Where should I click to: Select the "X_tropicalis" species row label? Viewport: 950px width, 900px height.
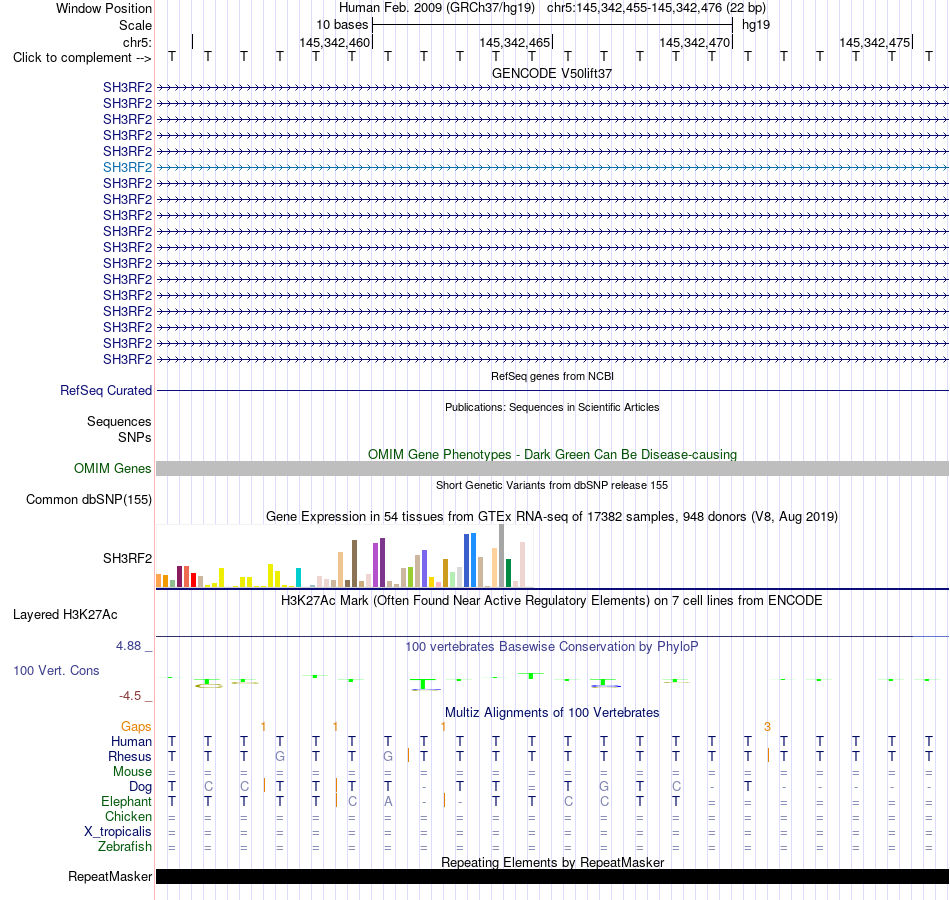(118, 832)
